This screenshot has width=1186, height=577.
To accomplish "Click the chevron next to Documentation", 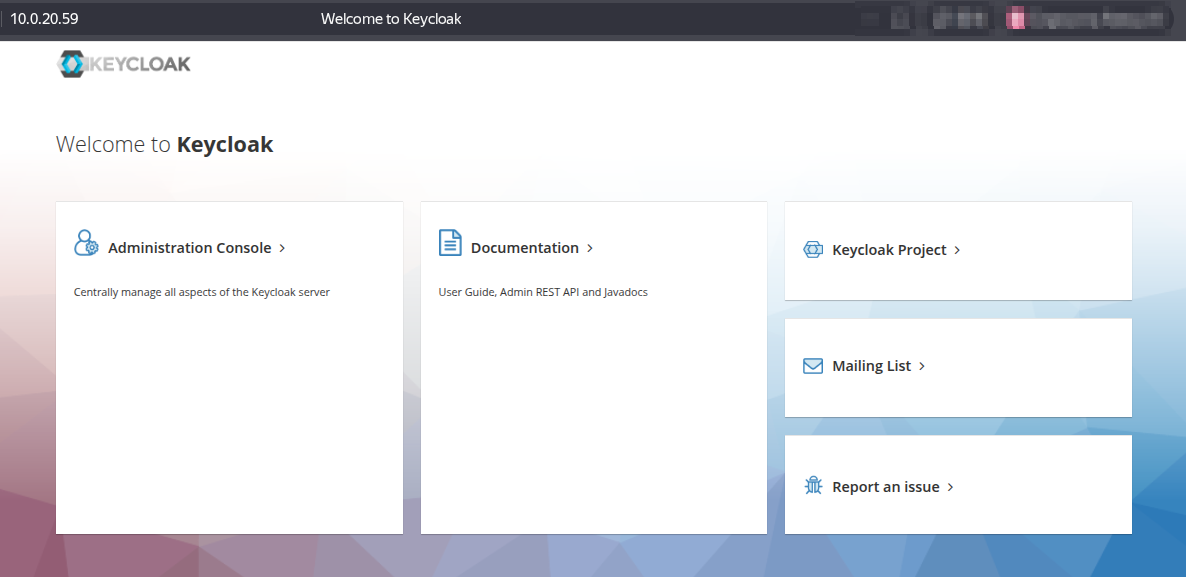I will coord(590,248).
